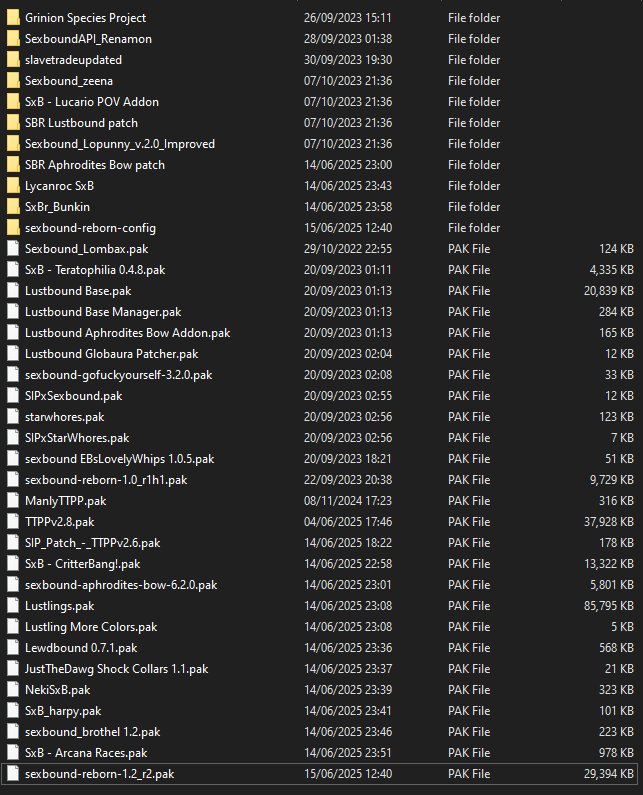Click the file icon next to TTPPv2.8.pak
The height and width of the screenshot is (795, 643).
coord(13,522)
